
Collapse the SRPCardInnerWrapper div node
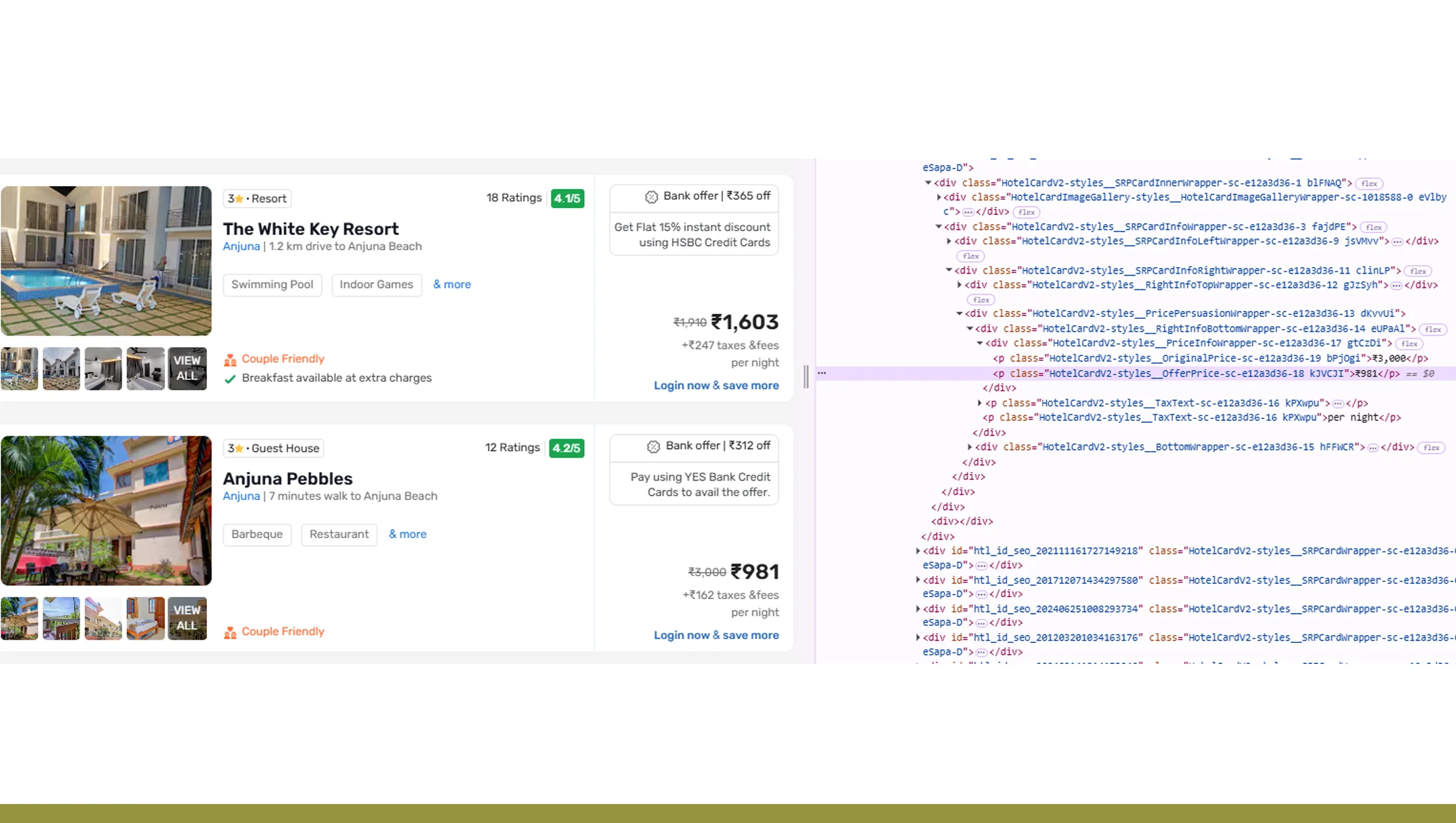pyautogui.click(x=928, y=183)
